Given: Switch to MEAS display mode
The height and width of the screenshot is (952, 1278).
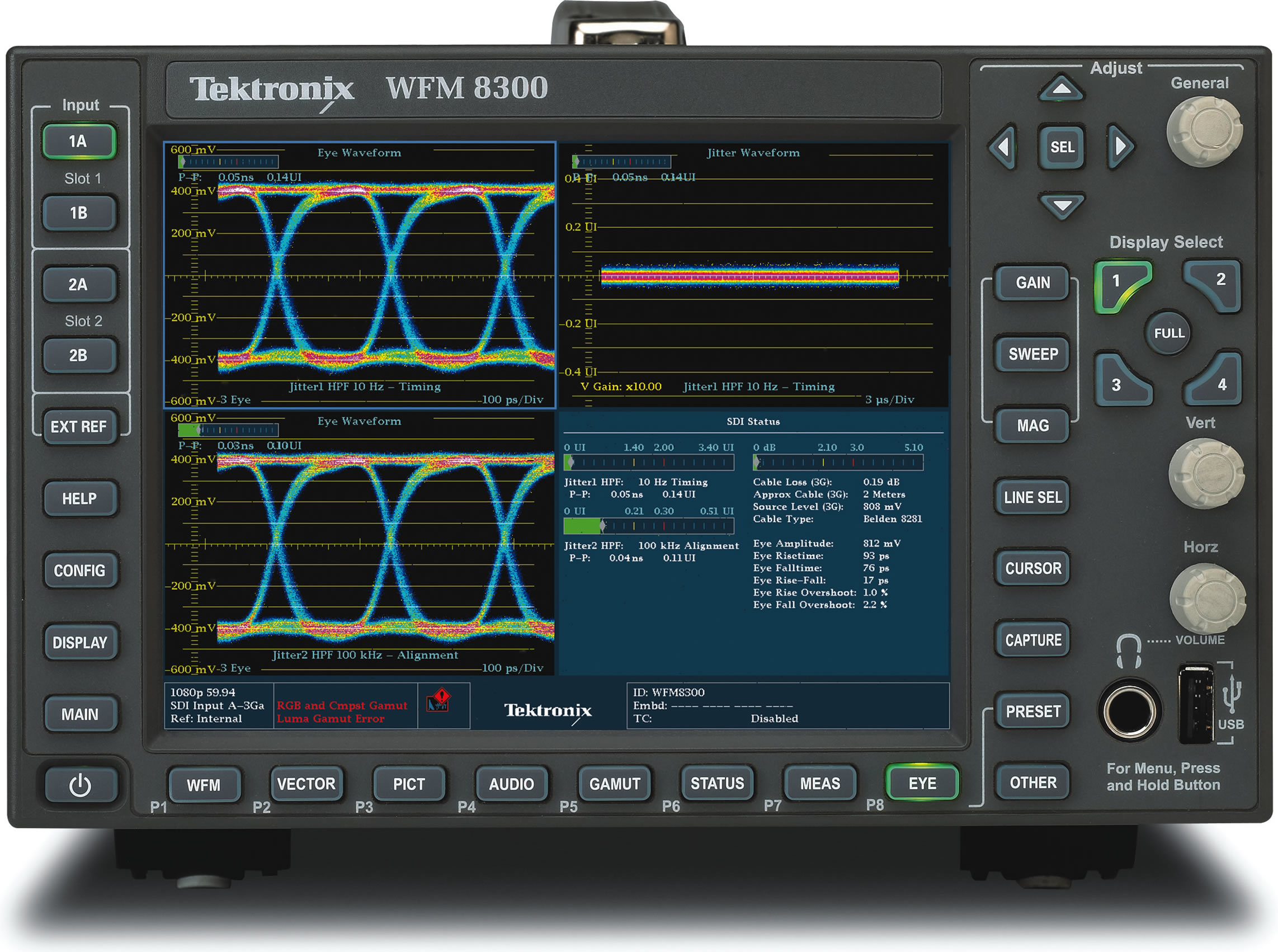Looking at the screenshot, I should [x=820, y=783].
